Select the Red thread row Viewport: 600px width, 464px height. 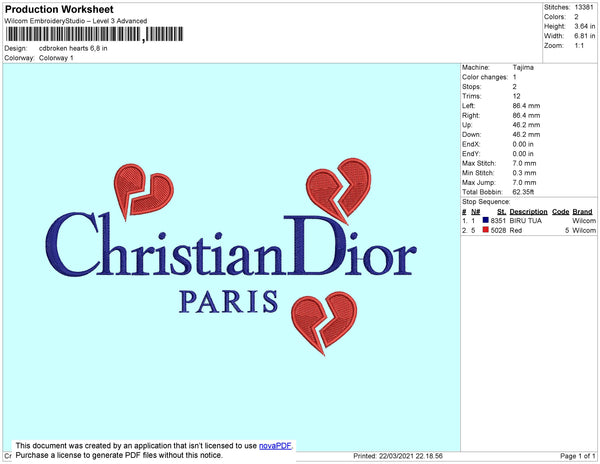(529, 230)
